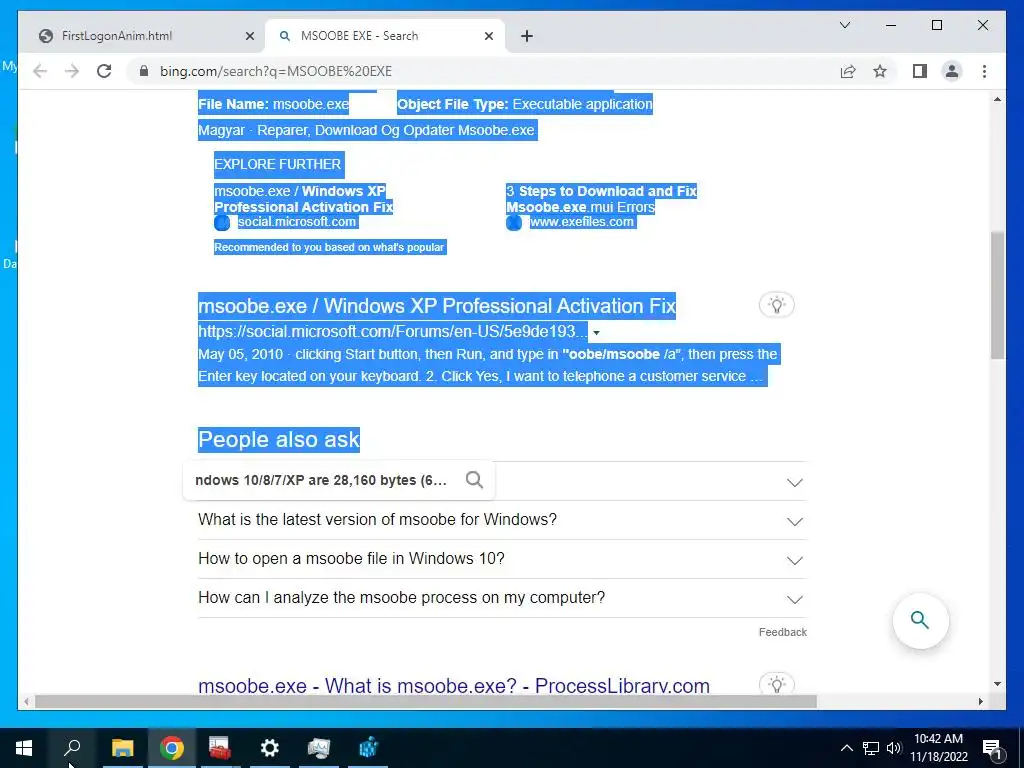Open the Chrome side panel icon
Screen dimensions: 1024x768
coord(920,71)
